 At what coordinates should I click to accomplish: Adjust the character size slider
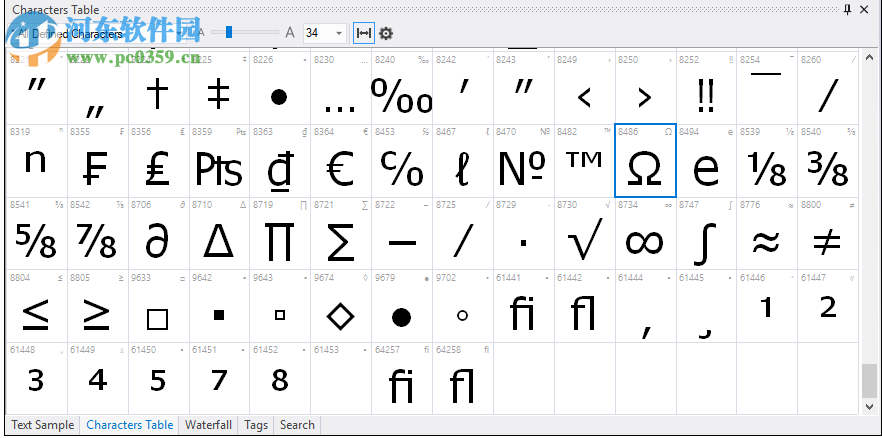[229, 33]
